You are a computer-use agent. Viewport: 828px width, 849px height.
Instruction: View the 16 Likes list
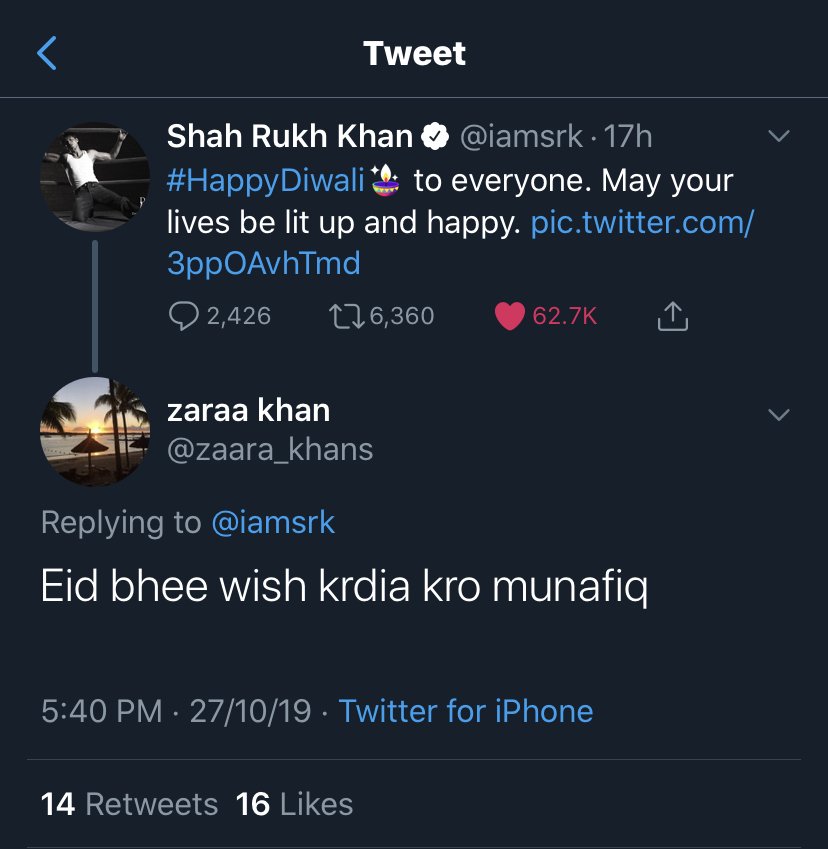294,804
